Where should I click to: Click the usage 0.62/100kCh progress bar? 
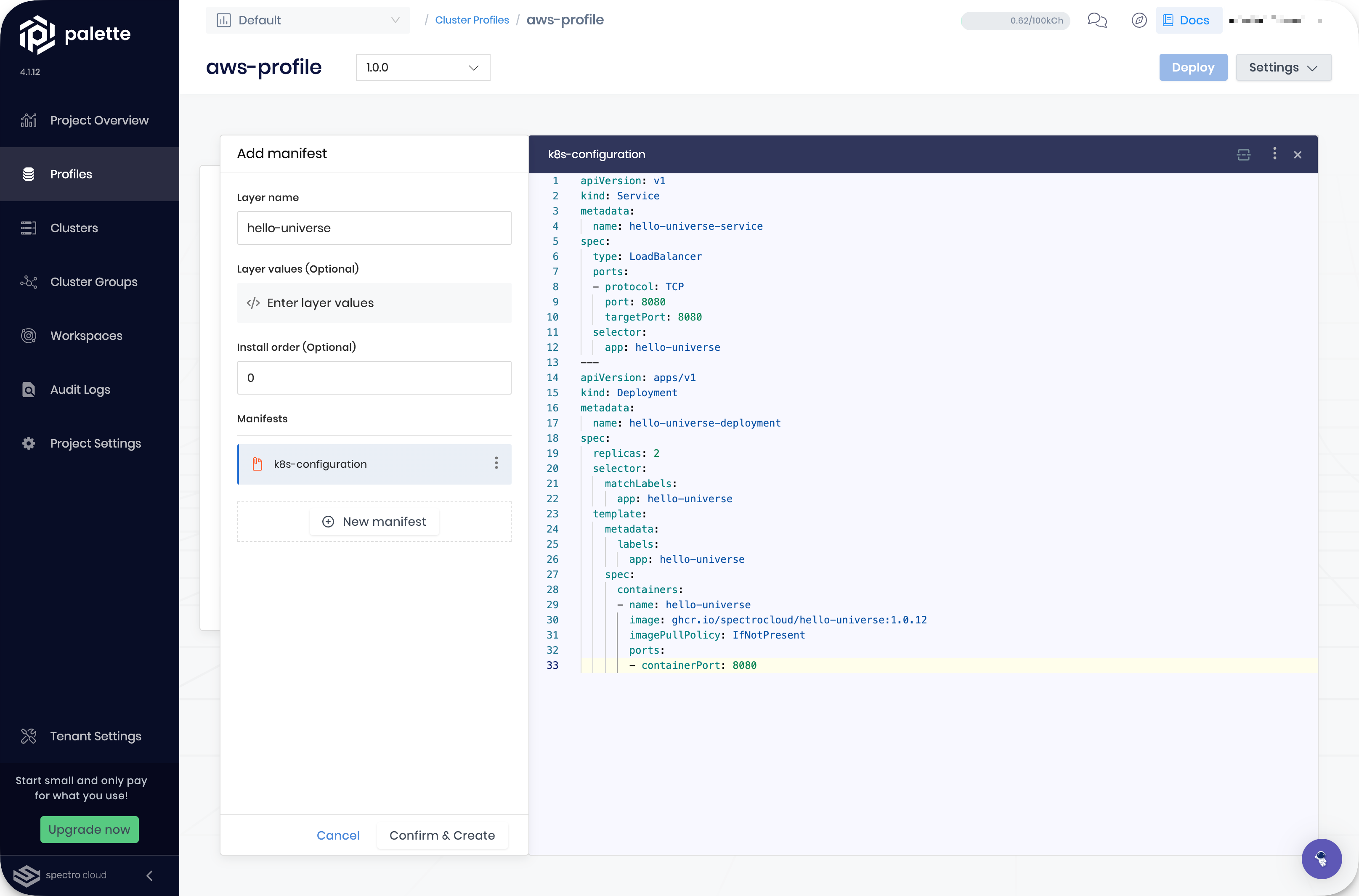[x=1015, y=21]
